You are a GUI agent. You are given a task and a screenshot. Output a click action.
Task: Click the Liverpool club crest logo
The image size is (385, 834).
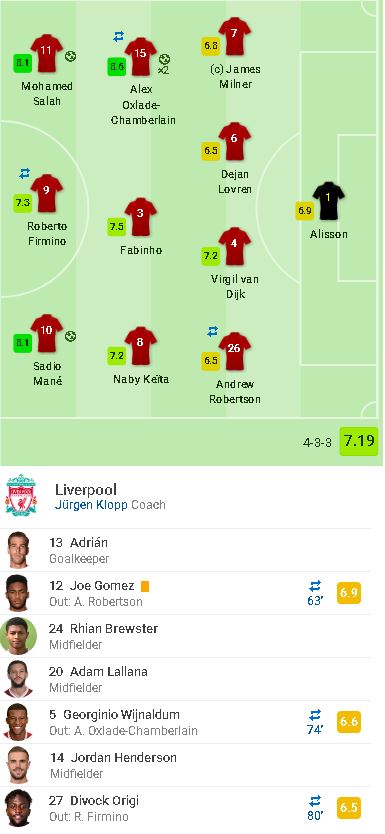[21, 495]
